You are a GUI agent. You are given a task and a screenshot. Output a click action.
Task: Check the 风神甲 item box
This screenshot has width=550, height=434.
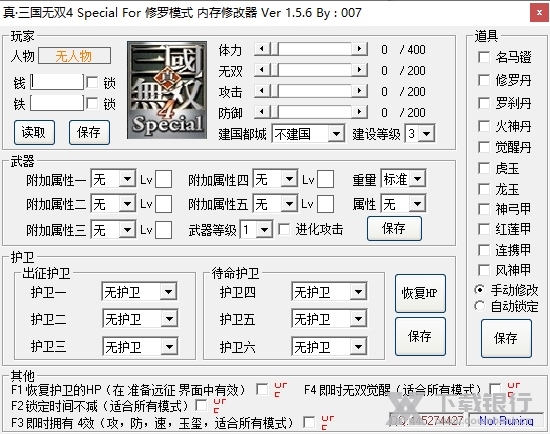pos(484,270)
